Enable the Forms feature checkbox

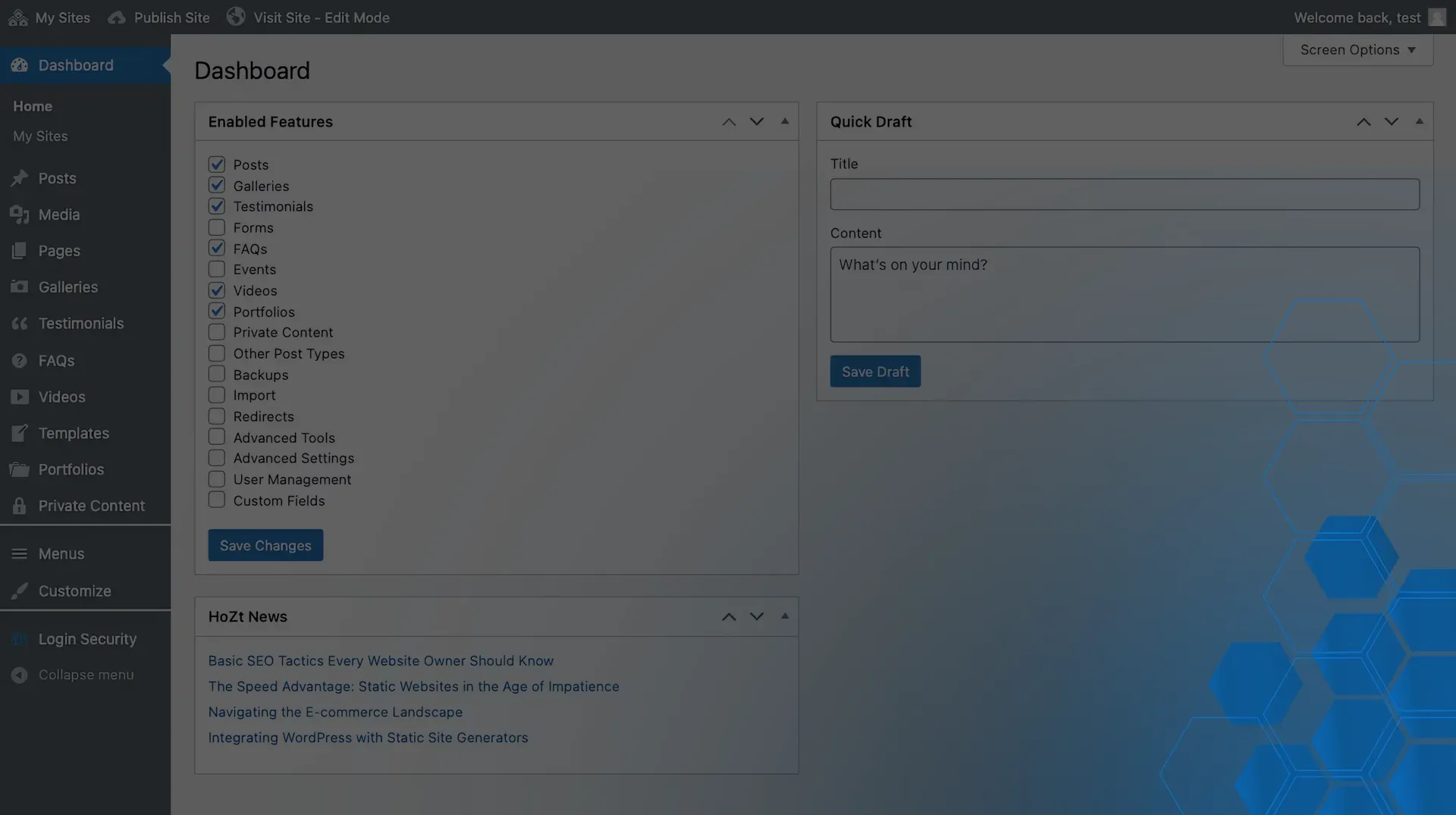[216, 227]
